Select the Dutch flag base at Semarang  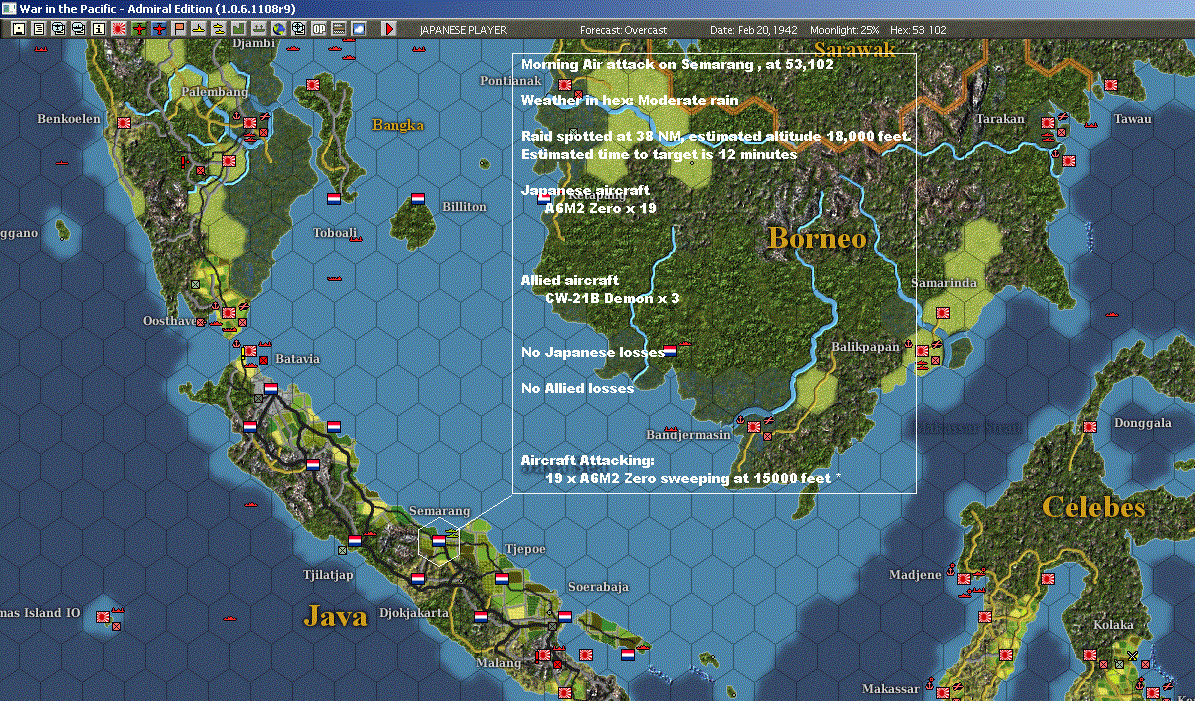[x=438, y=541]
